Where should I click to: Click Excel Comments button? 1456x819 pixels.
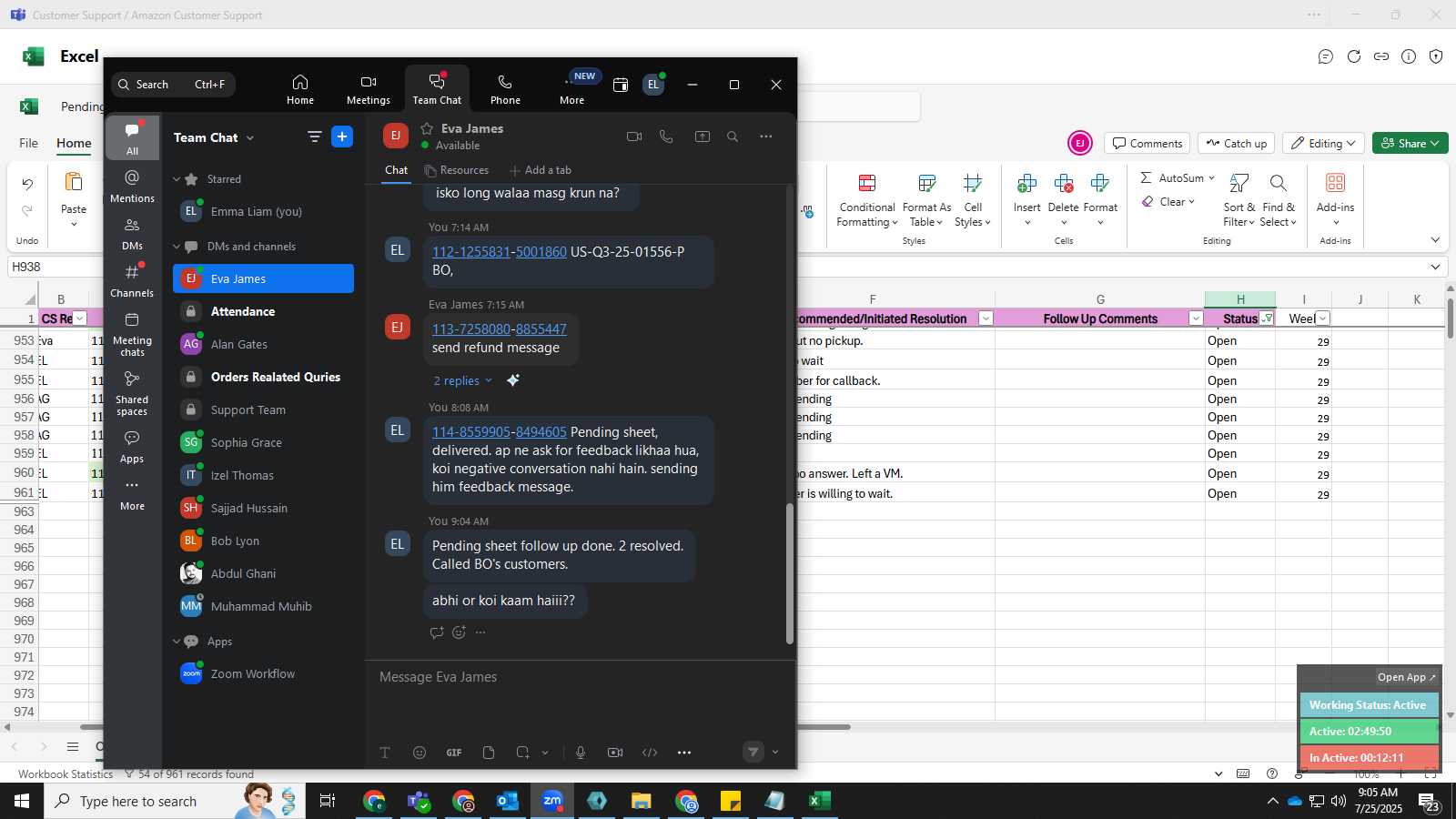(x=1147, y=143)
